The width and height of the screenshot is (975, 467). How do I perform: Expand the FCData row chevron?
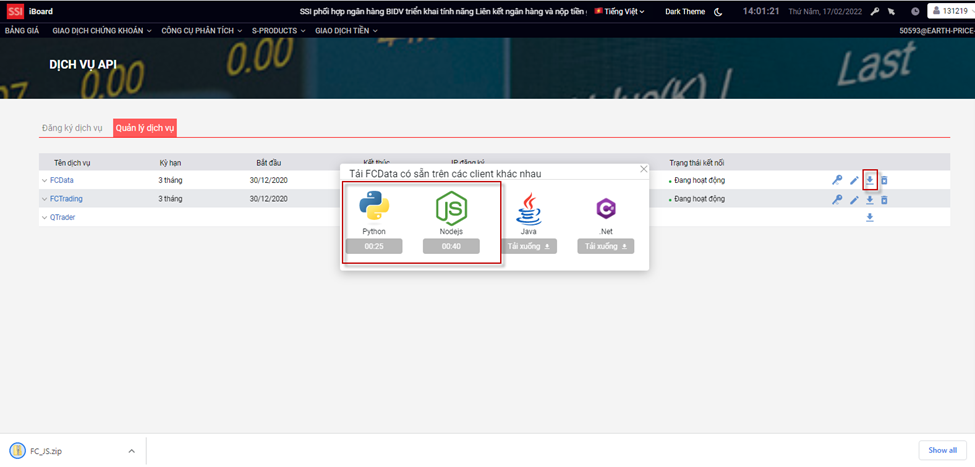point(44,180)
